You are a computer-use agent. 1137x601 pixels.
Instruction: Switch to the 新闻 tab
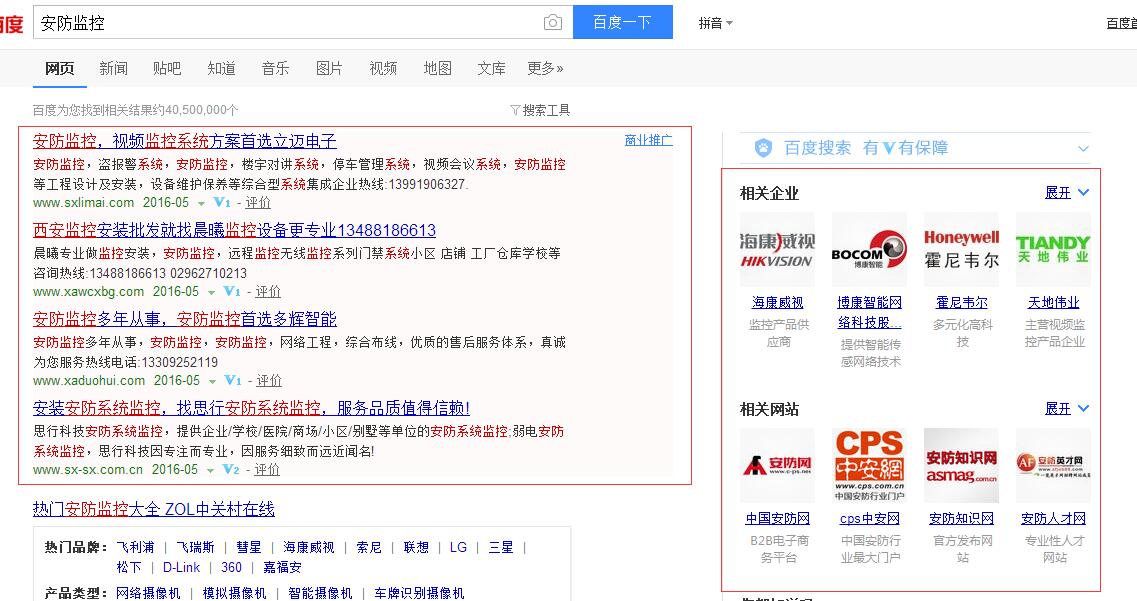(113, 68)
